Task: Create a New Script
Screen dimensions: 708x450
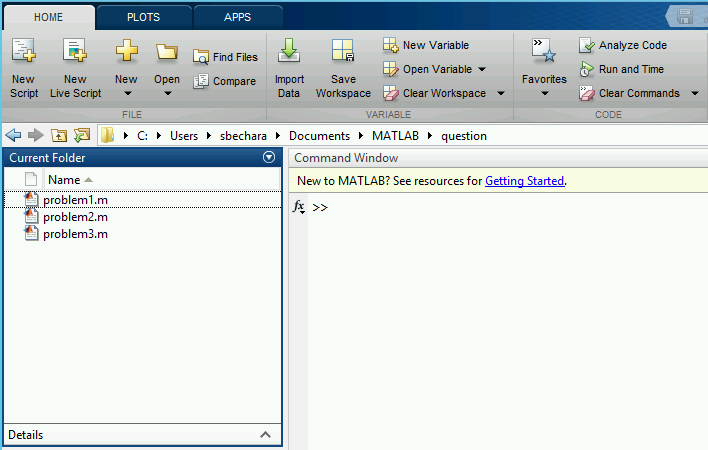Action: [24, 69]
